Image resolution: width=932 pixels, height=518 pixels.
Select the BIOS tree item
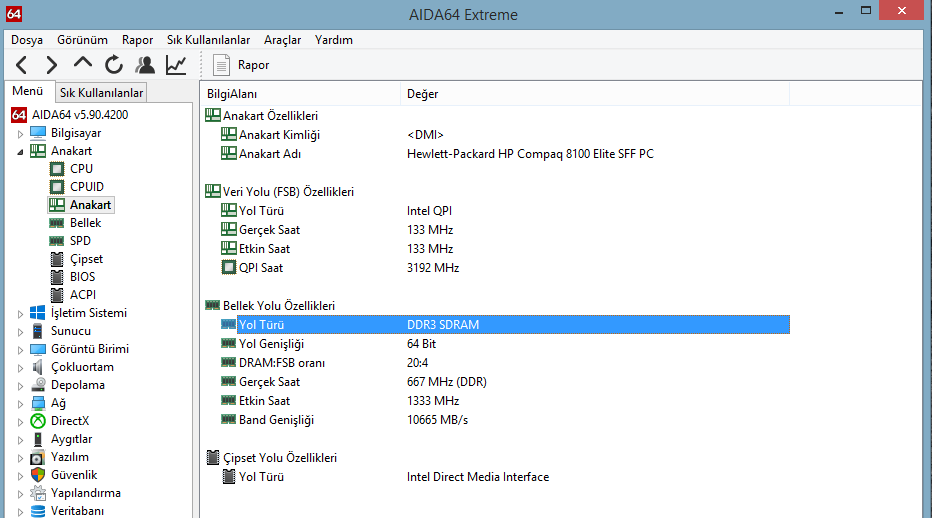point(83,277)
